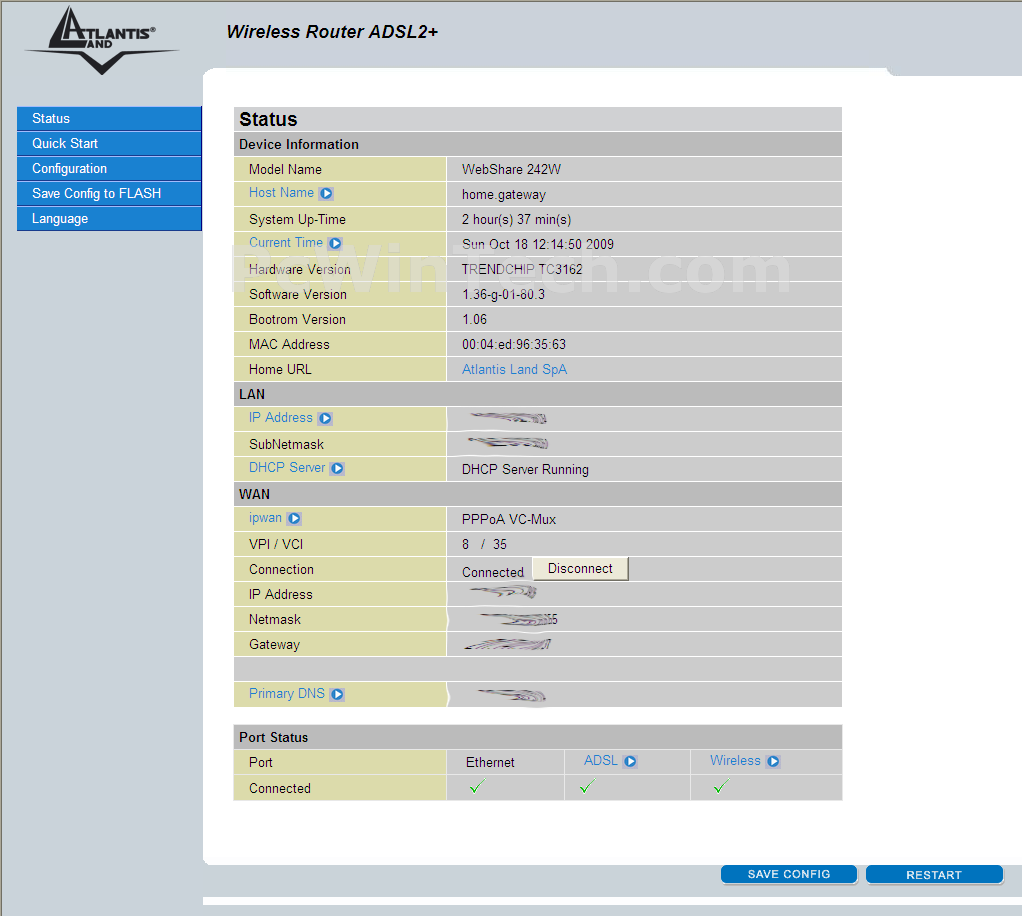Open the Primary DNS link
Image resolution: width=1022 pixels, height=916 pixels.
[x=287, y=693]
